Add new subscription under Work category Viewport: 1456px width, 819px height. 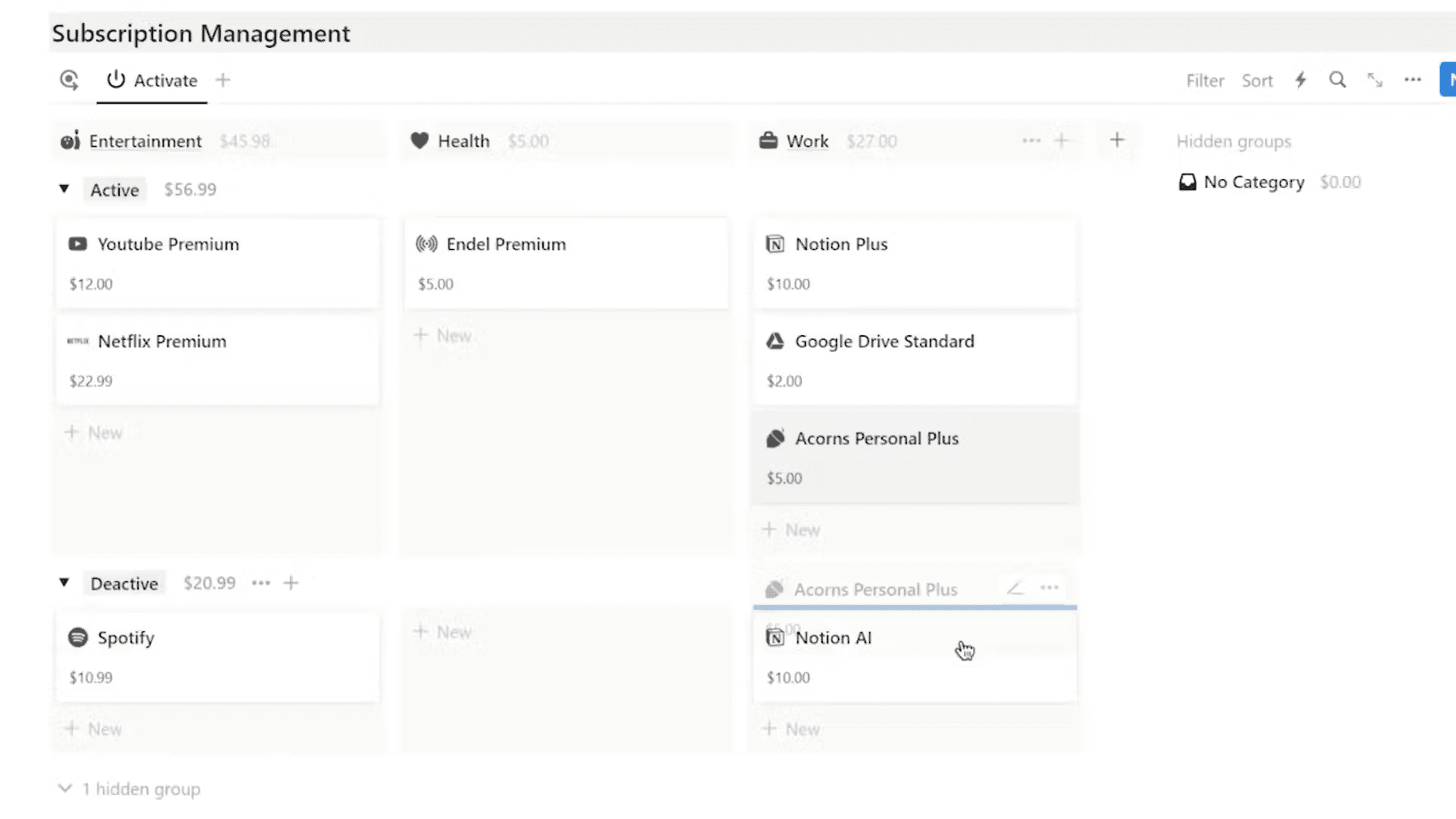(x=792, y=530)
